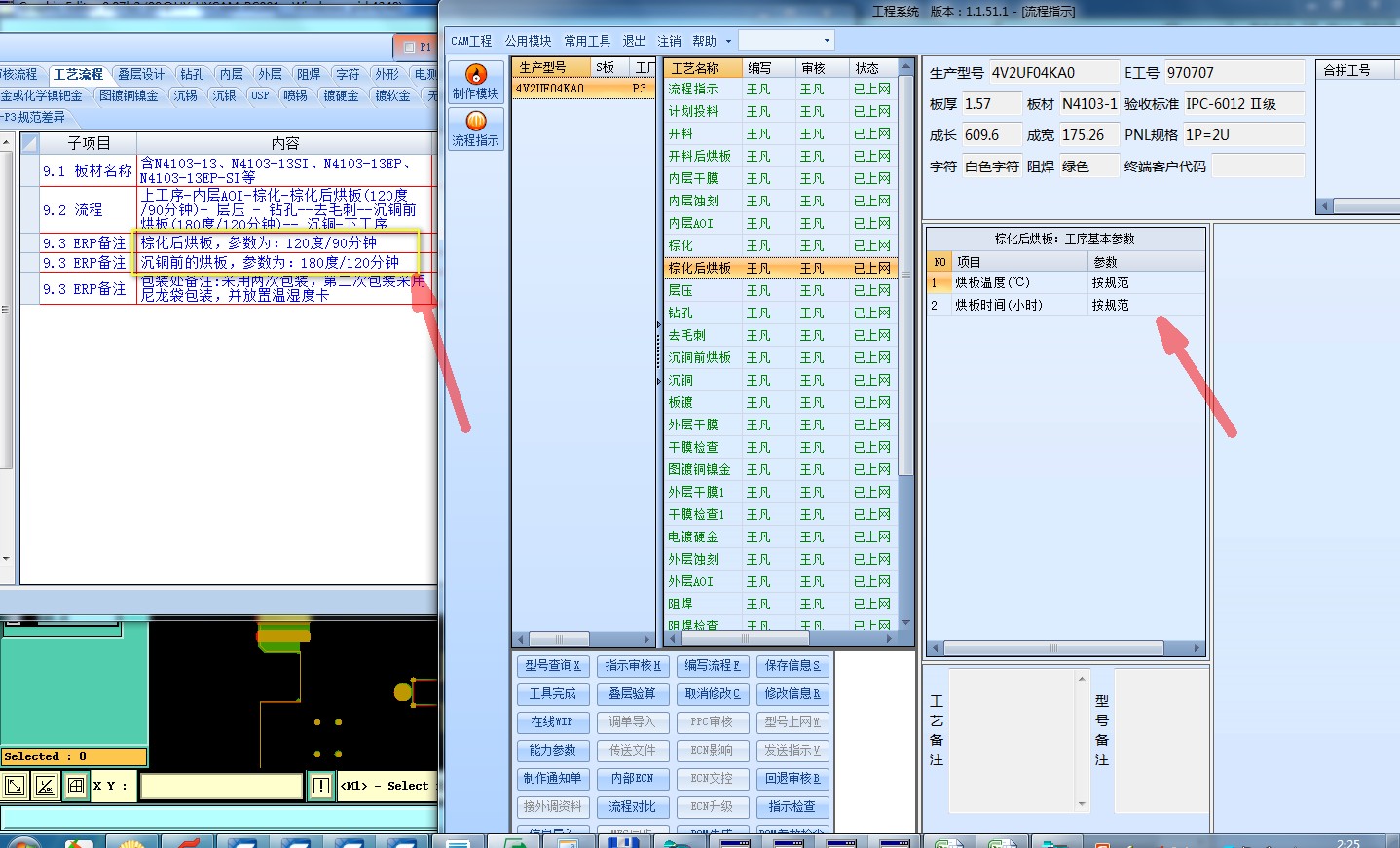Image resolution: width=1400 pixels, height=848 pixels.
Task: Click the line-measure icon beside X Y field
Action: pyautogui.click(x=46, y=785)
